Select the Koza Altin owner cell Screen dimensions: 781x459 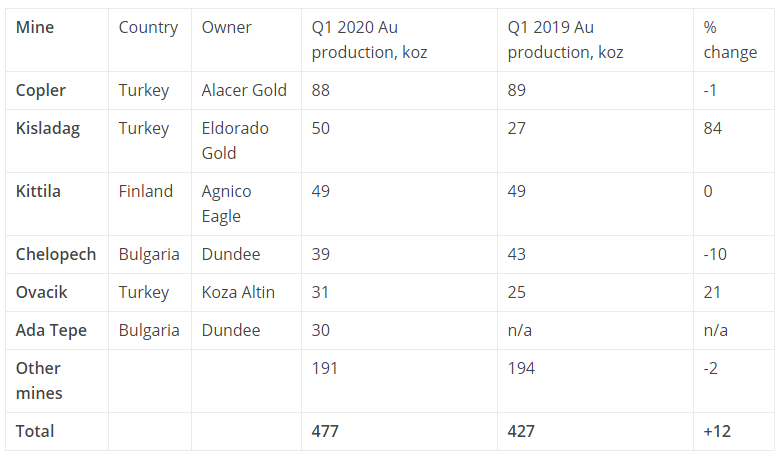238,292
